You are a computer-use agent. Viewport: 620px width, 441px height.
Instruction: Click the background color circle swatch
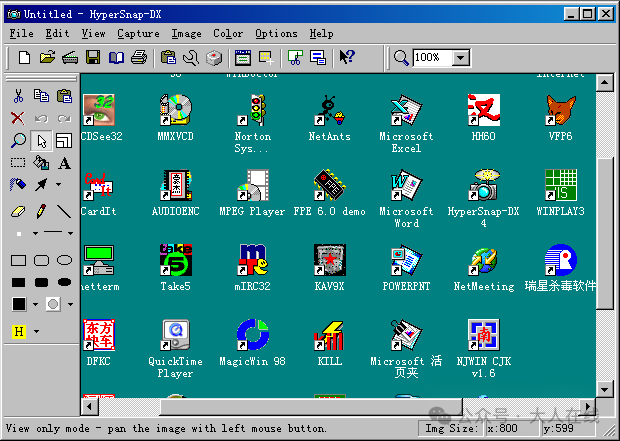click(x=53, y=304)
